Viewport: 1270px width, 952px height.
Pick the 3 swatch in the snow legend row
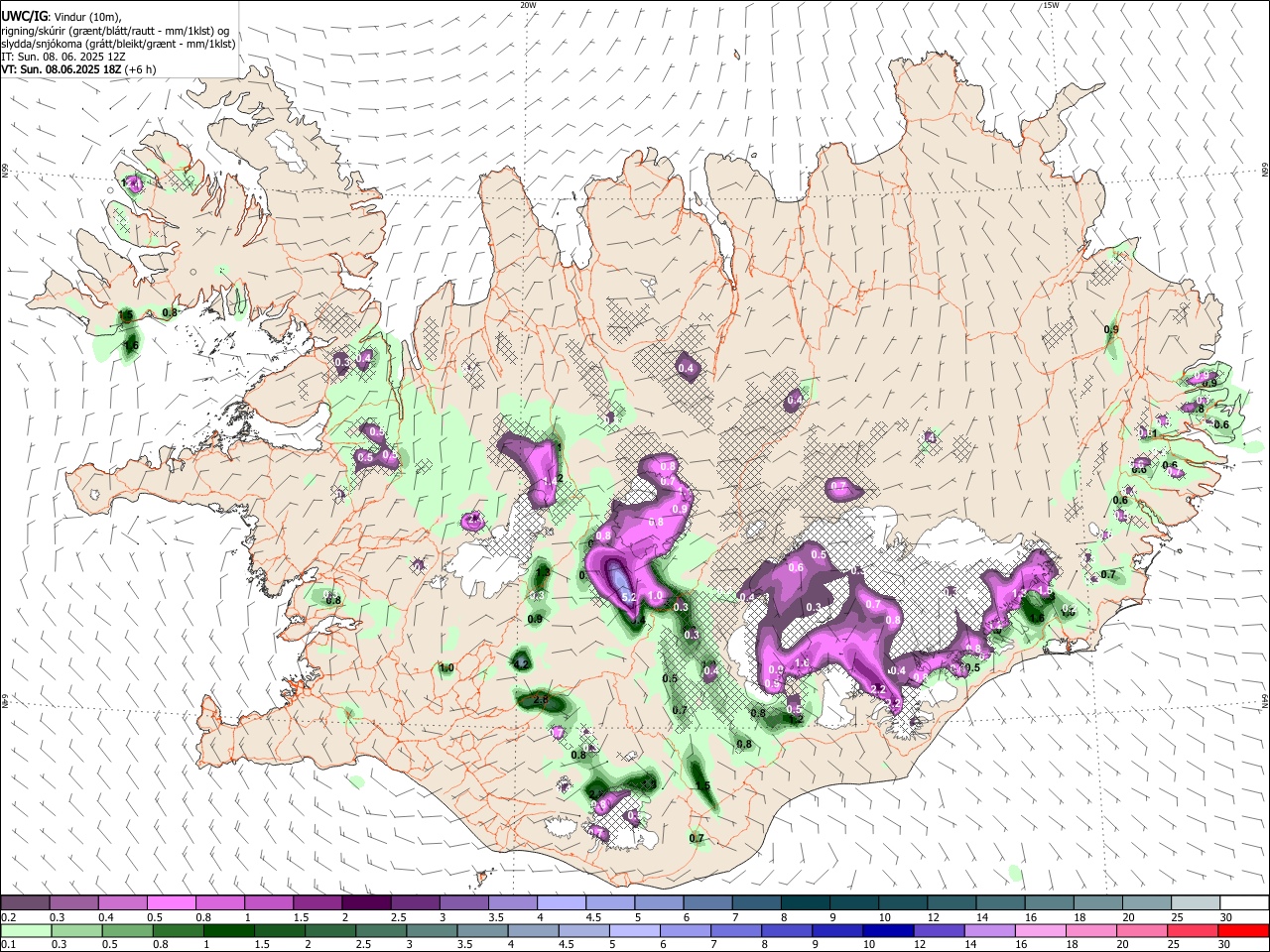pos(463,902)
